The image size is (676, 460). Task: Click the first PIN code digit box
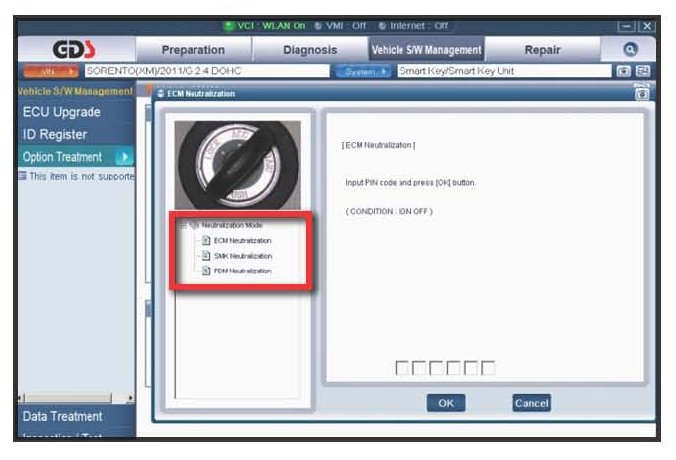[403, 369]
